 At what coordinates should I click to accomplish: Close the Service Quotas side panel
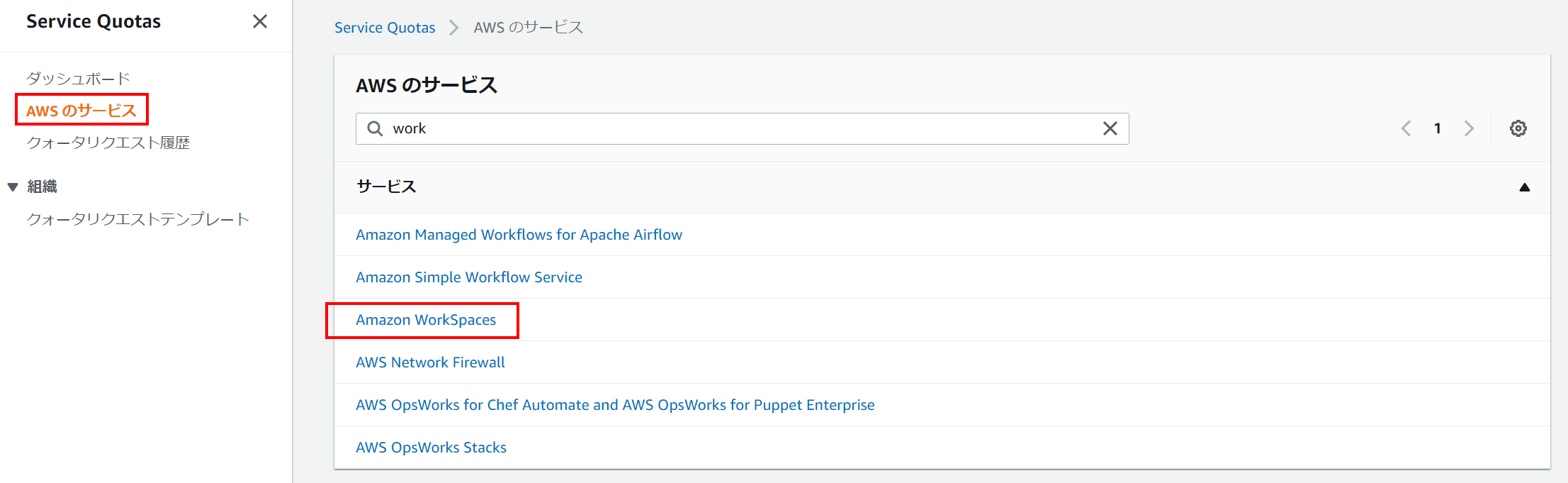tap(260, 21)
